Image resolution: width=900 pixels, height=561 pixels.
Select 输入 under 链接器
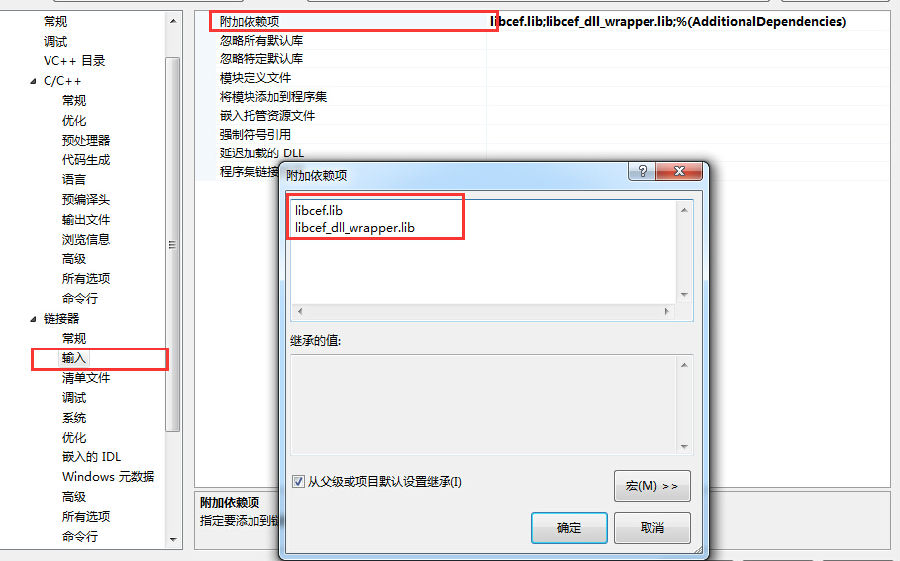(73, 358)
